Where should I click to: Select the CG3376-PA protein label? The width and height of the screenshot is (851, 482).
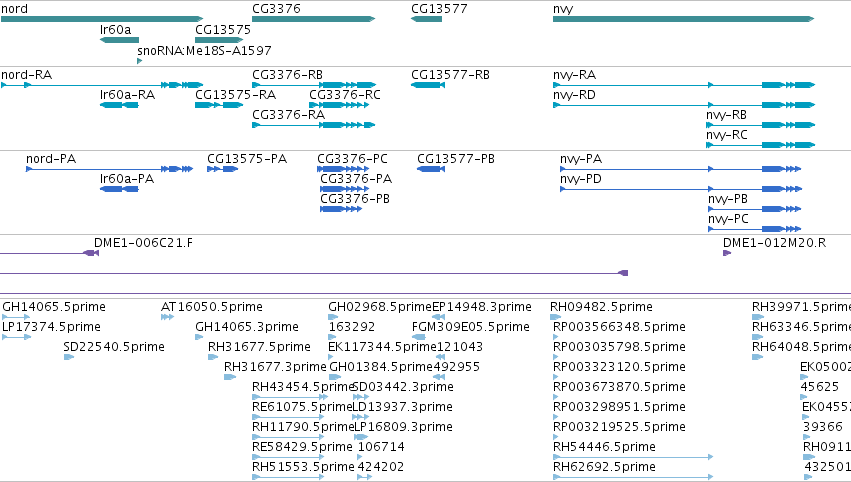pos(356,179)
